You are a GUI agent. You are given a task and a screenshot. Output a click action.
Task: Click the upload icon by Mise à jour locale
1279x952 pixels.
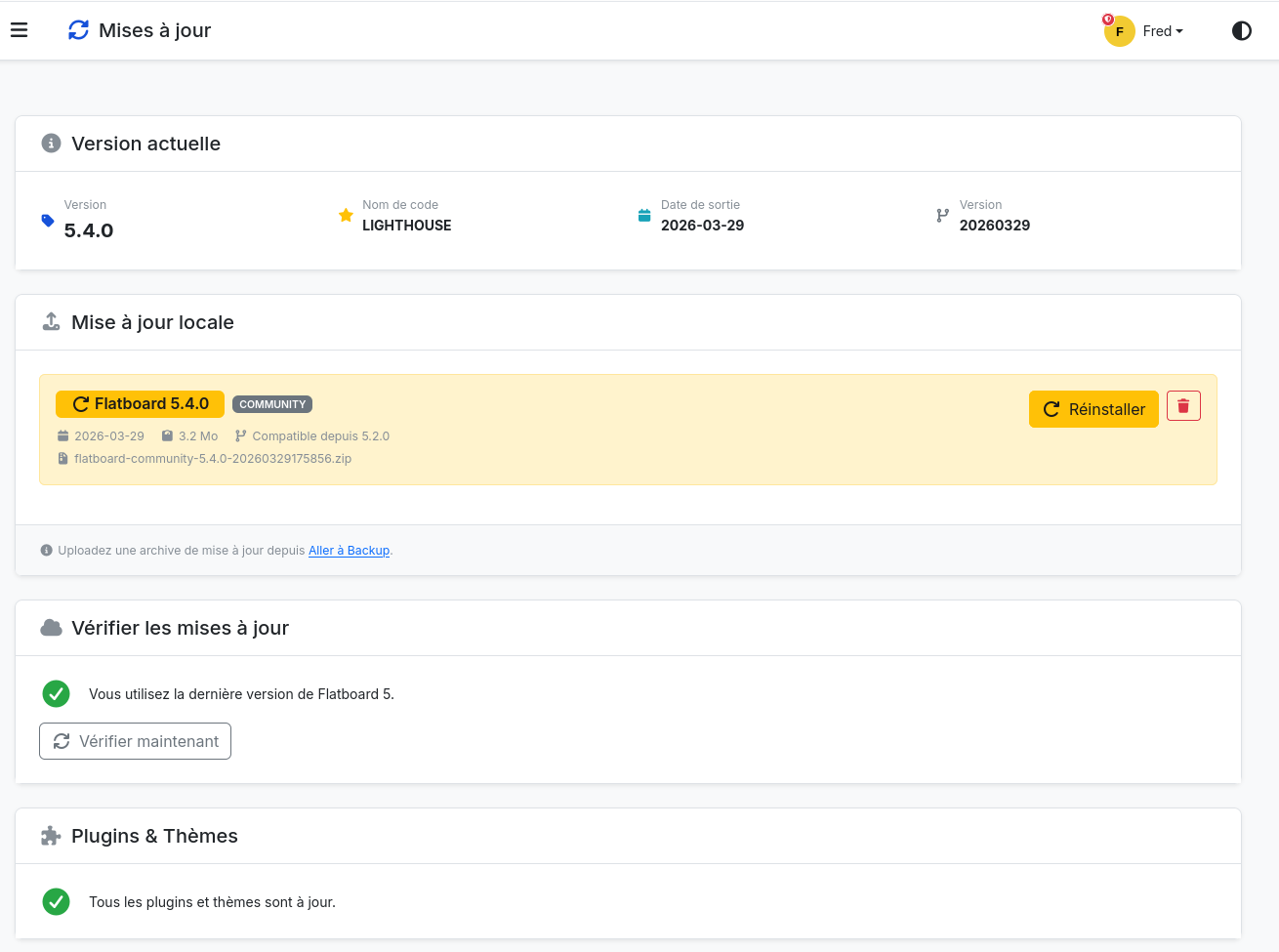tap(51, 322)
